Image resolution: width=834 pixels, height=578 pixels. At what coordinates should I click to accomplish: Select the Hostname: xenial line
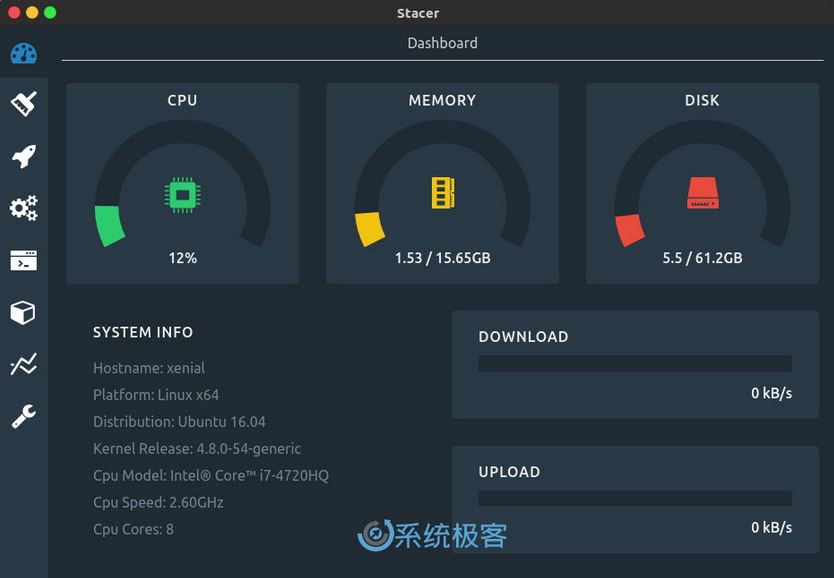[149, 368]
